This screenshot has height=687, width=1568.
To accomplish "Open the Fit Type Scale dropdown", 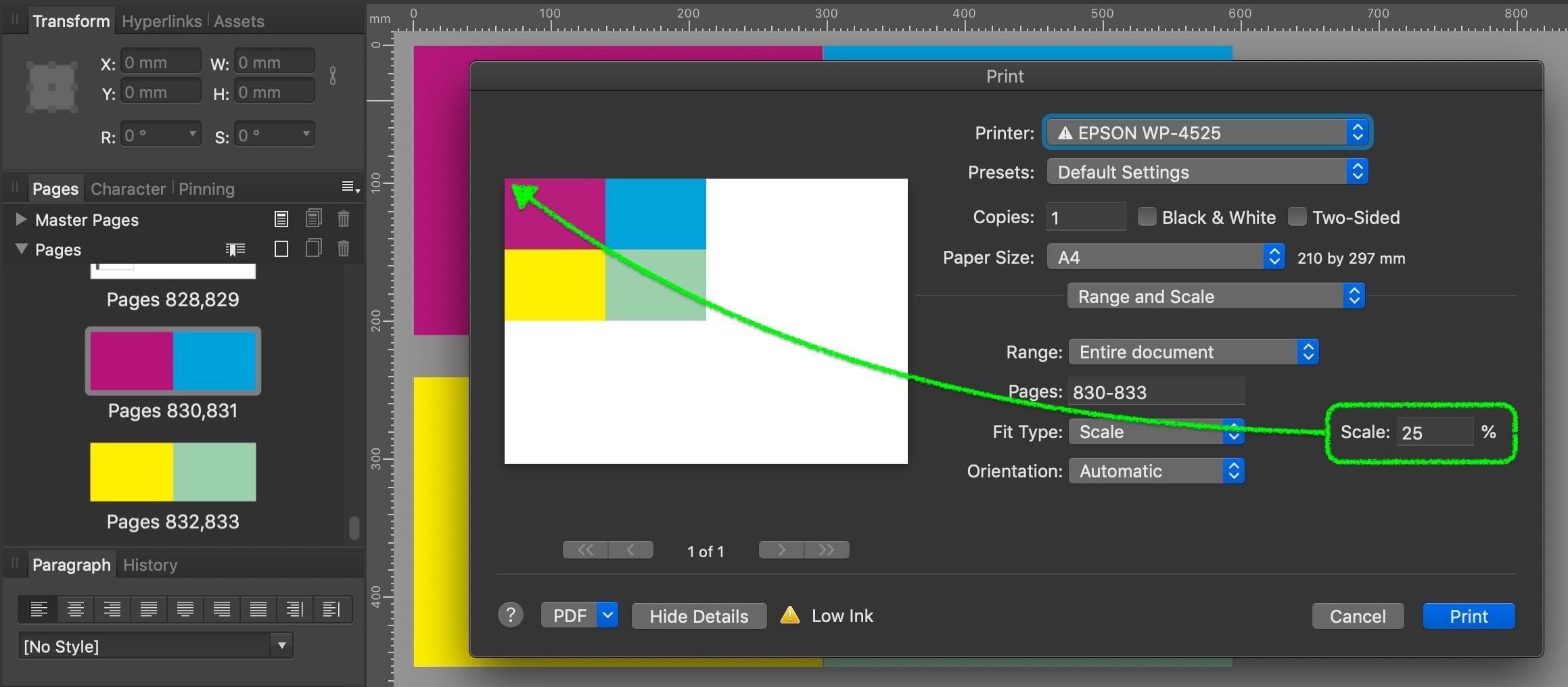I will [1157, 431].
